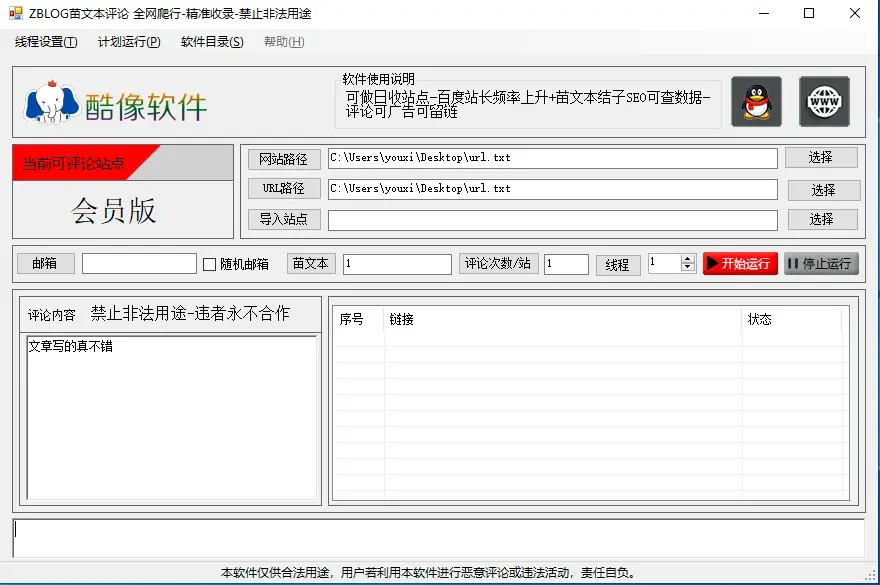Click the 软件使用说明 description text
The image size is (880, 585).
(528, 104)
